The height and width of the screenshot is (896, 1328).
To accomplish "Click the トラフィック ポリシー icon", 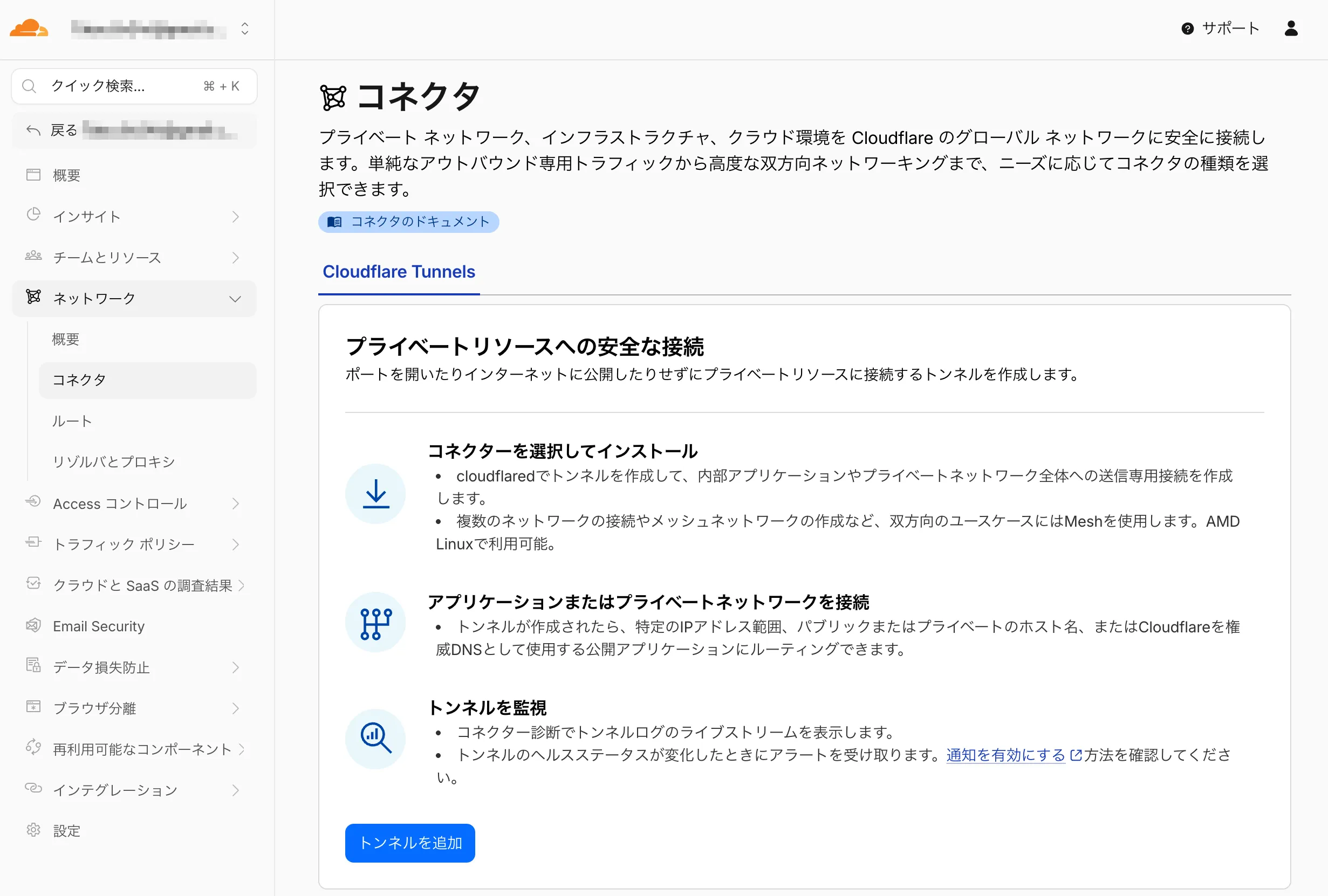I will 34,542.
